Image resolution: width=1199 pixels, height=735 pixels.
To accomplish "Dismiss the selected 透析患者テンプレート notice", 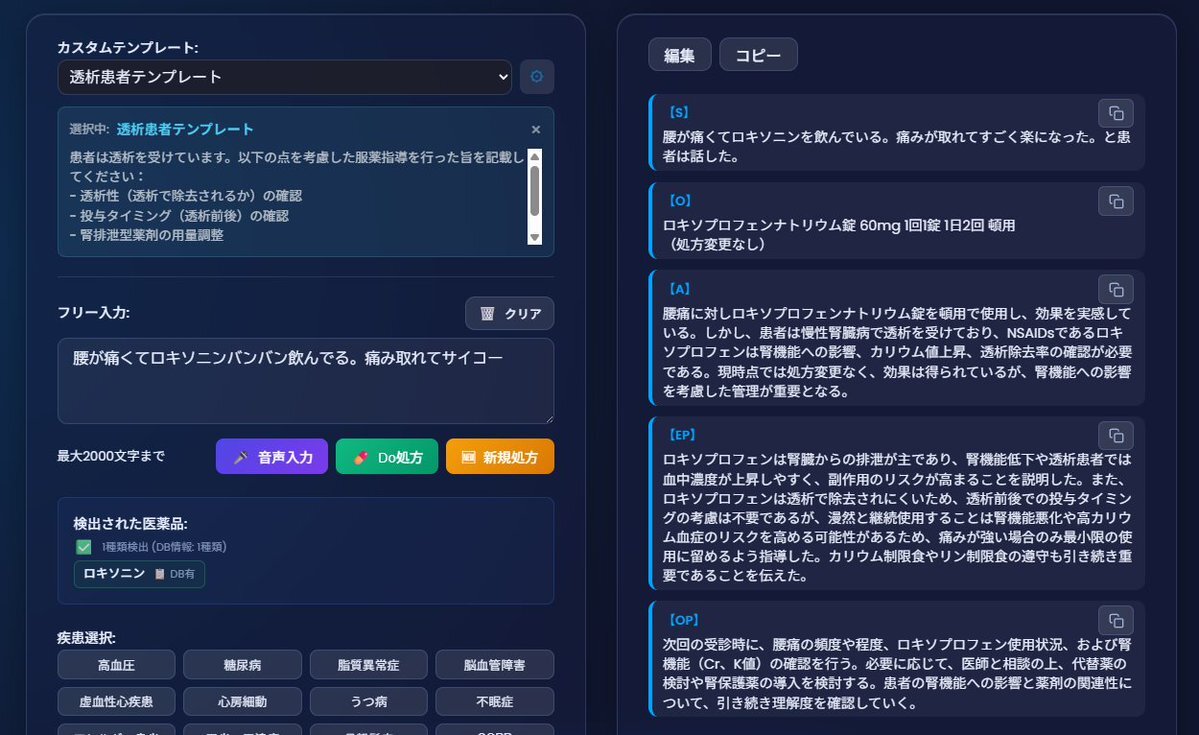I will pos(536,130).
